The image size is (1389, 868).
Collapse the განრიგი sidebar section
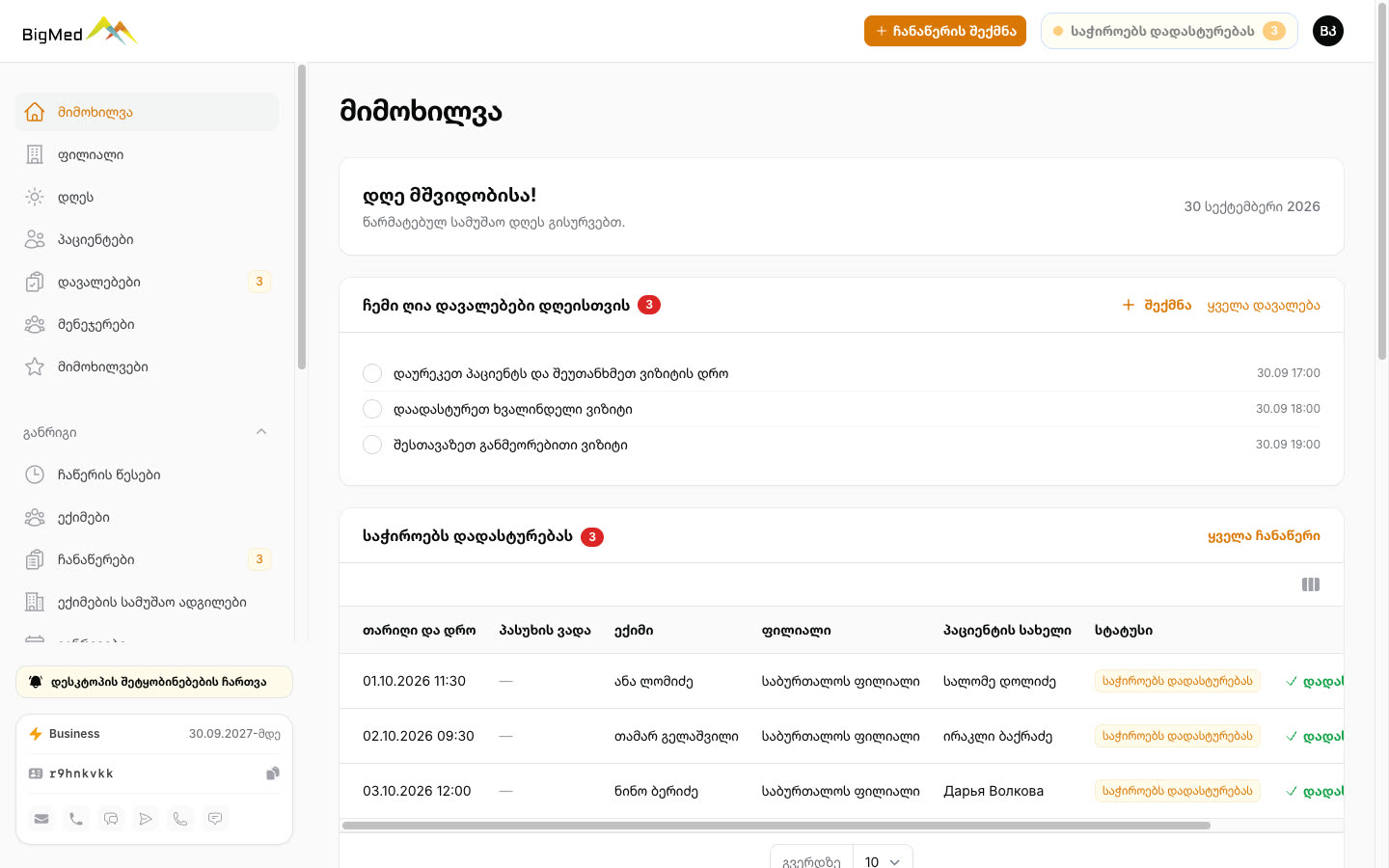coord(261,432)
